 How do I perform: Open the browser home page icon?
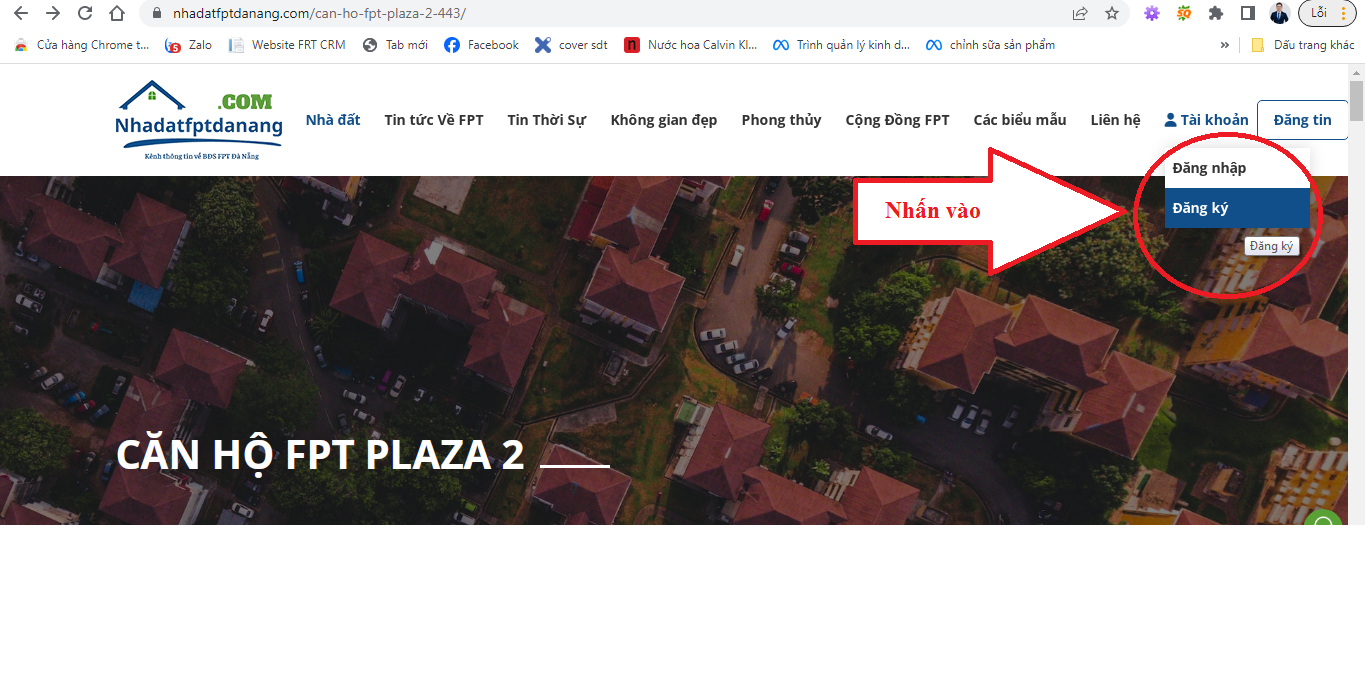pyautogui.click(x=117, y=14)
